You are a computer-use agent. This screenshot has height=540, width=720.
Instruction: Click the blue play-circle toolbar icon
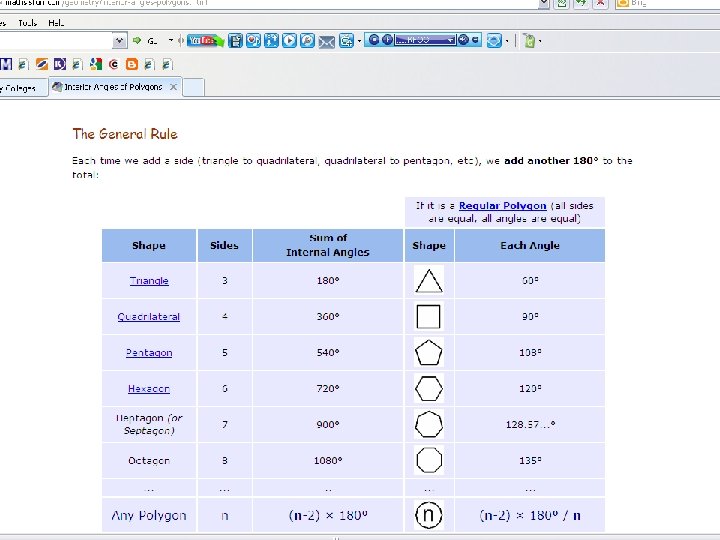(289, 40)
